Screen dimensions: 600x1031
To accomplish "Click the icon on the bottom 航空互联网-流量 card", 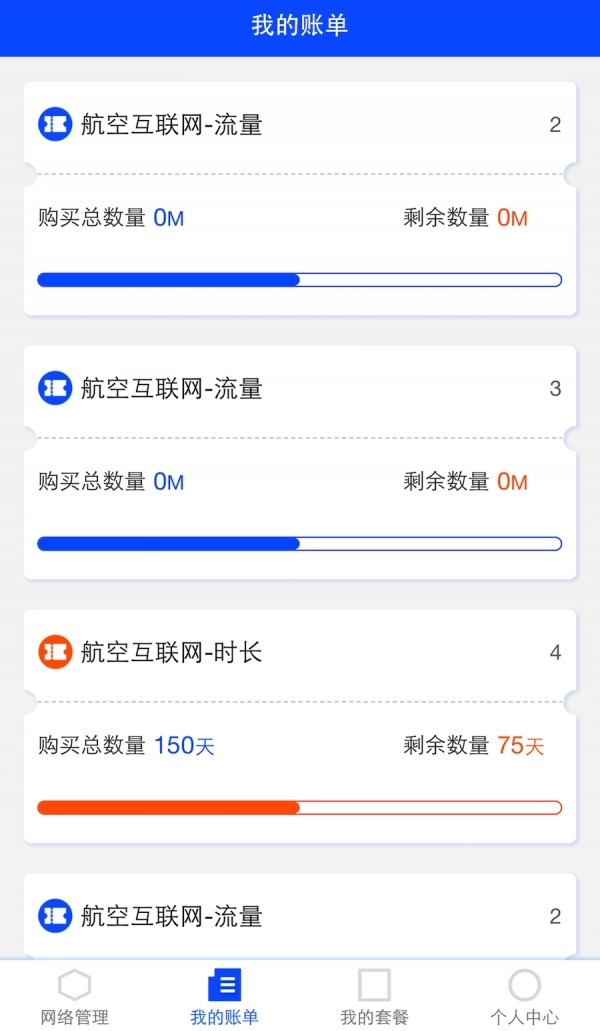I will pyautogui.click(x=55, y=915).
